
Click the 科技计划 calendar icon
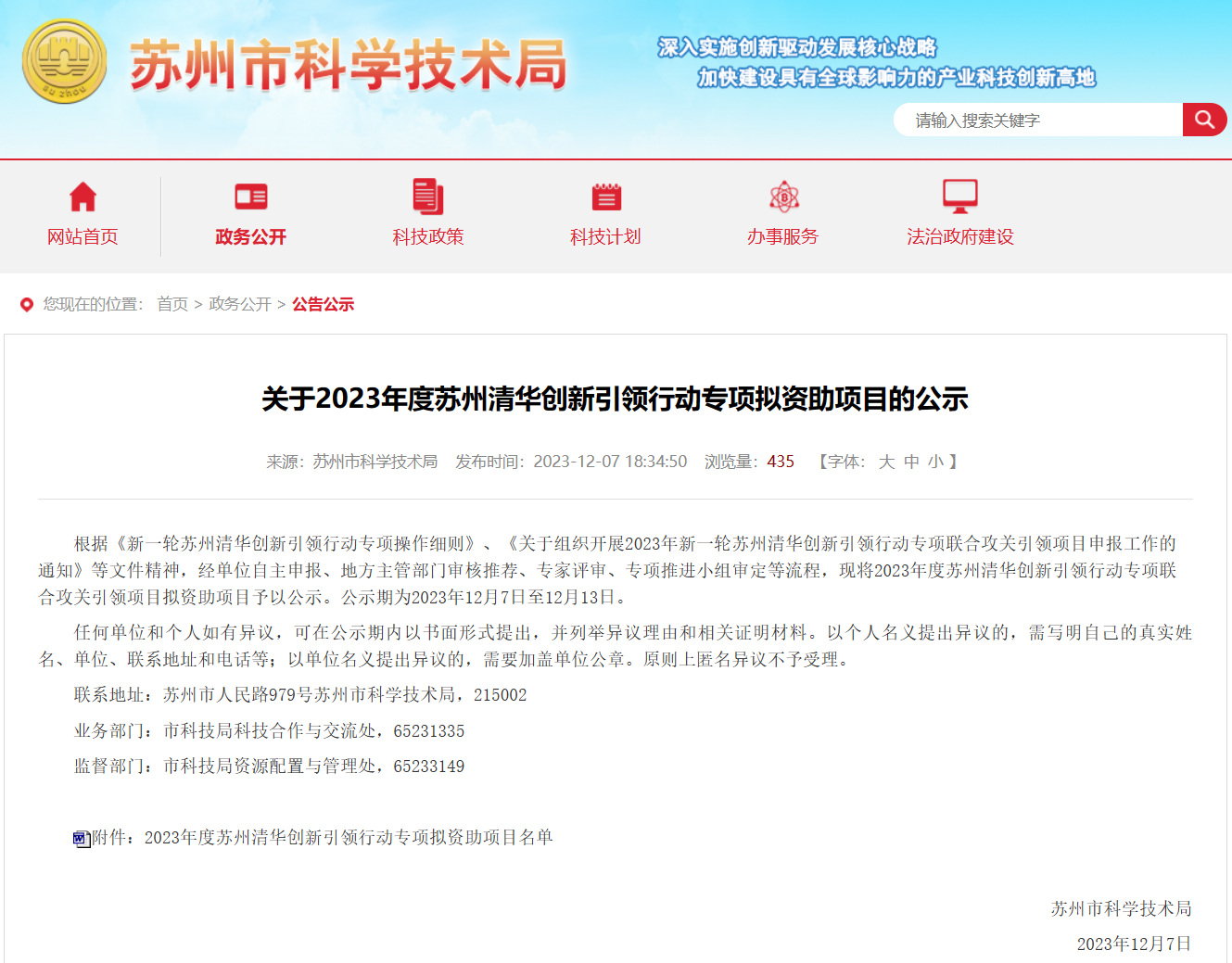click(x=605, y=196)
